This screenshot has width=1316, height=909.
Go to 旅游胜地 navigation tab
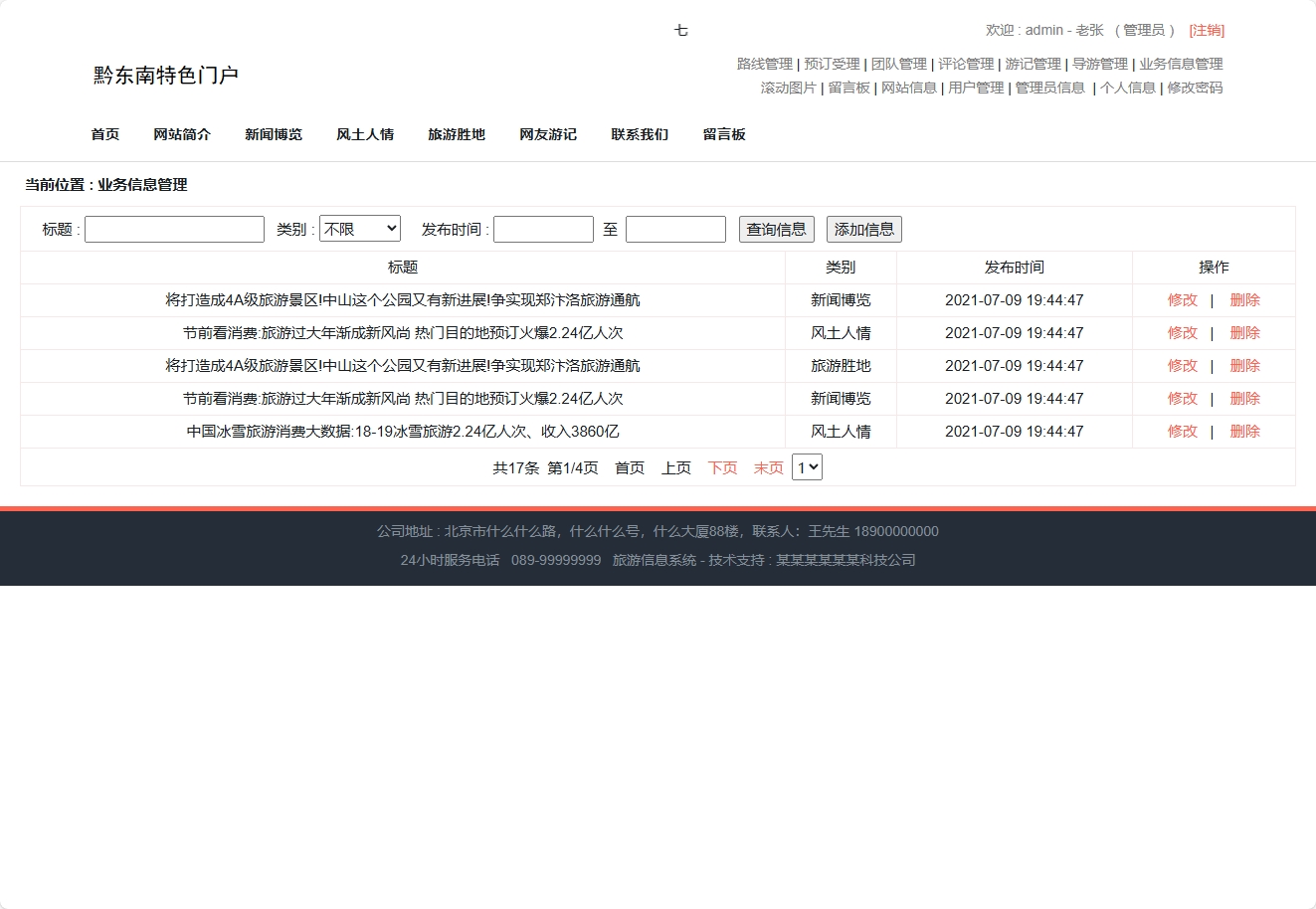pos(457,134)
